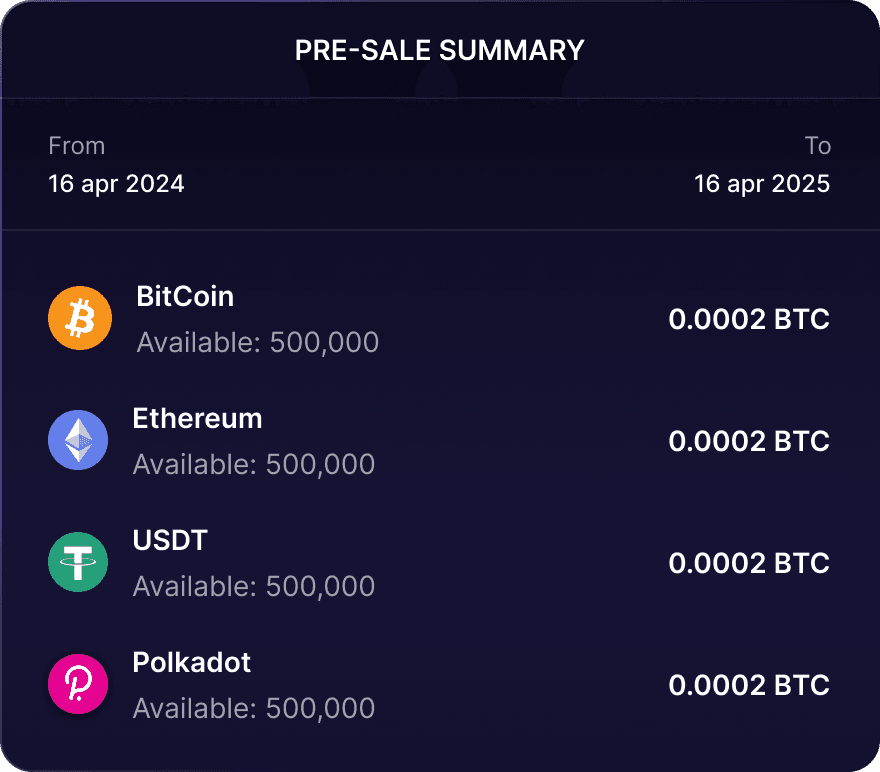Select the Ethereum coin name

click(x=197, y=418)
